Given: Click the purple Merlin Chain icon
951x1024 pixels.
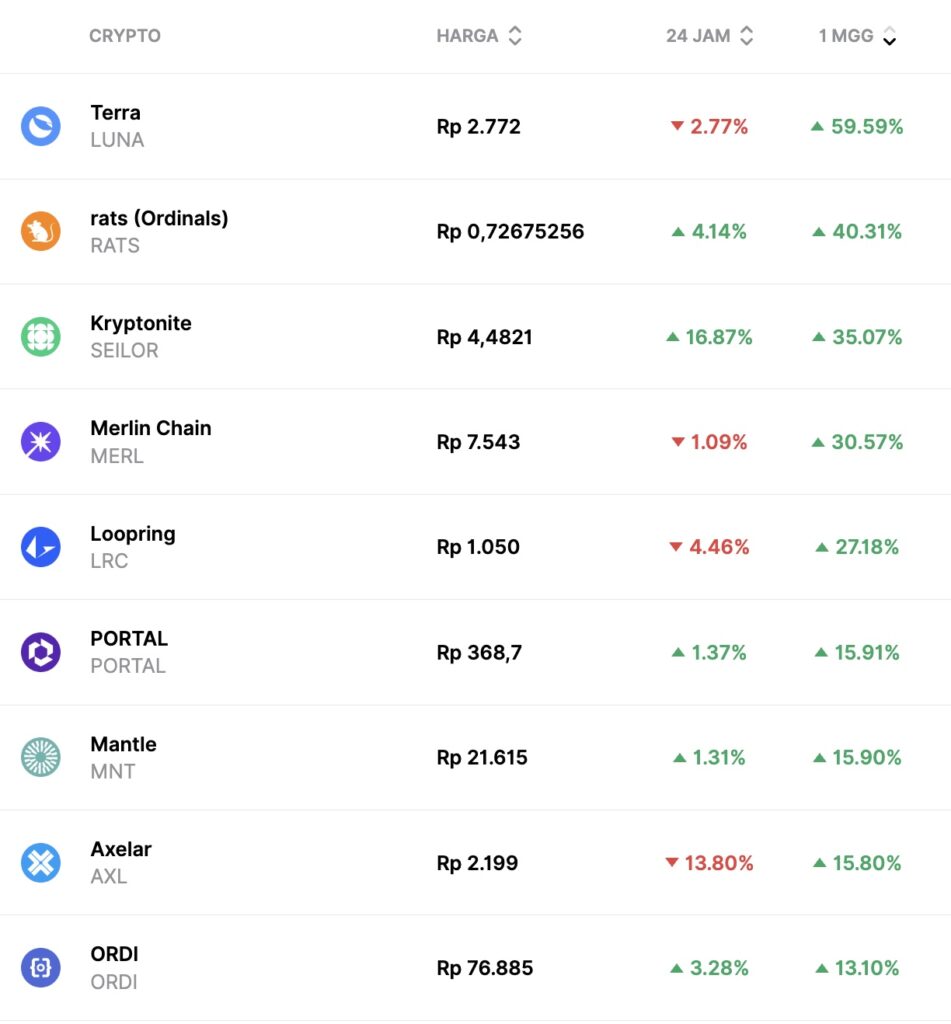Looking at the screenshot, I should [x=41, y=442].
